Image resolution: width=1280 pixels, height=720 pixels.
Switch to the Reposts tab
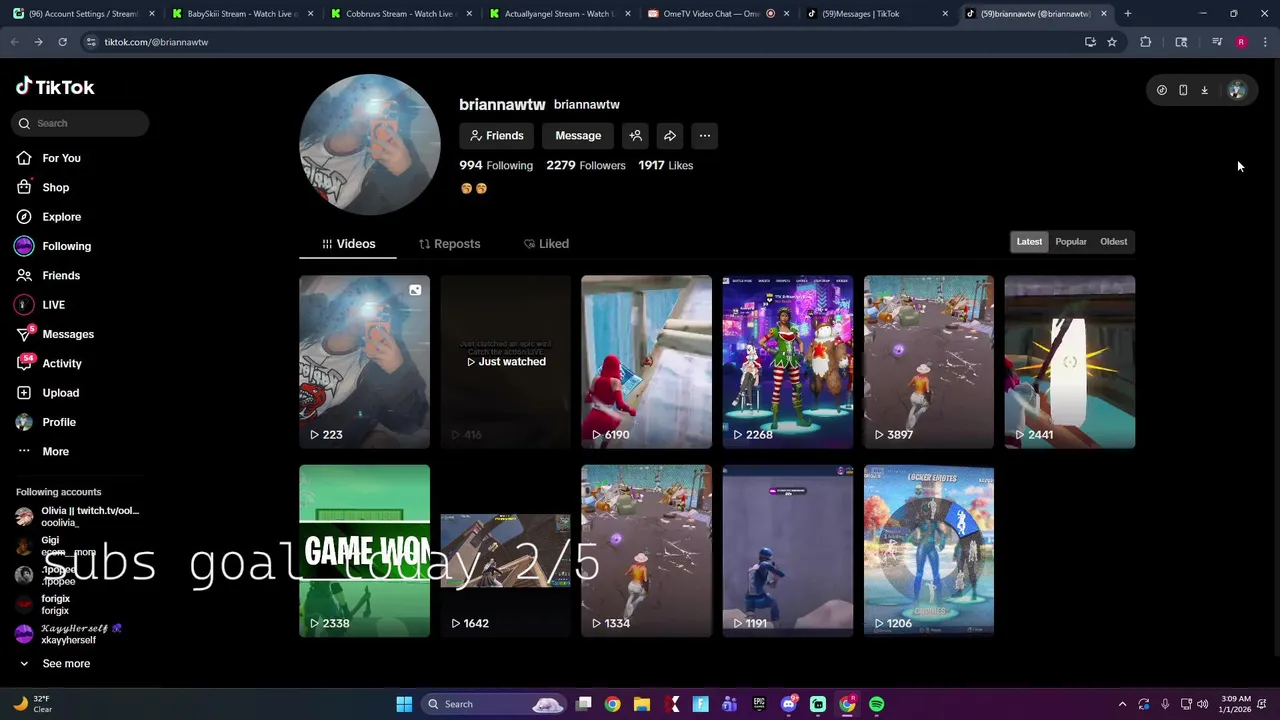pos(449,244)
